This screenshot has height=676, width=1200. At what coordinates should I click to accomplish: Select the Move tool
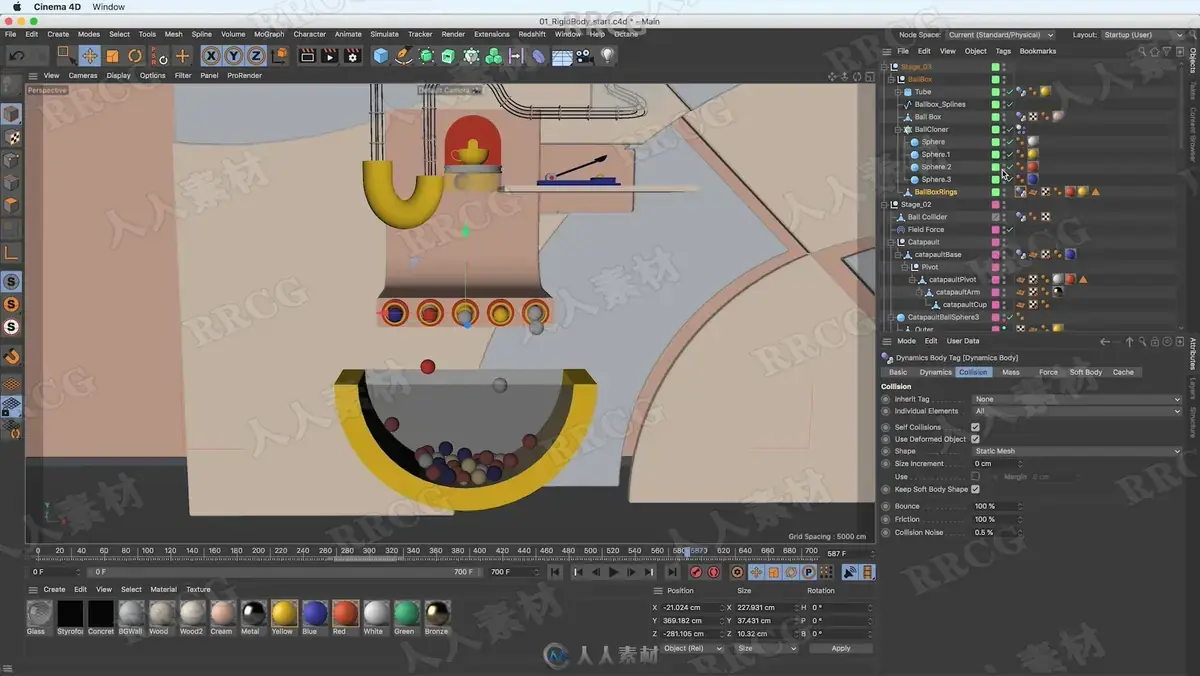coord(89,56)
